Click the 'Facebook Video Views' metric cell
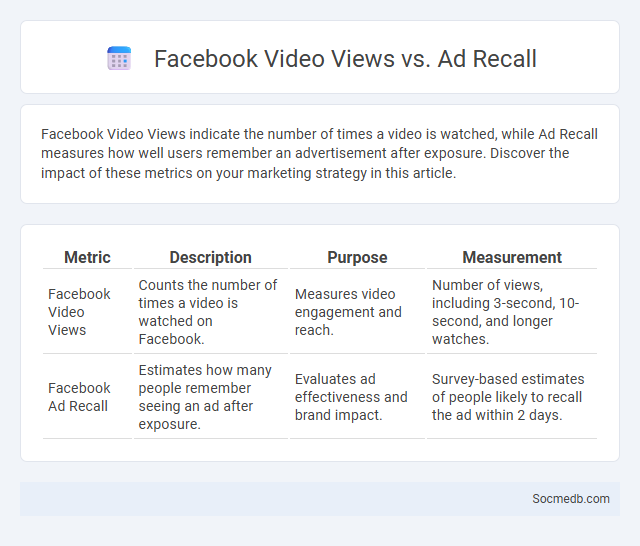Viewport: 640px width, 546px height. point(87,312)
